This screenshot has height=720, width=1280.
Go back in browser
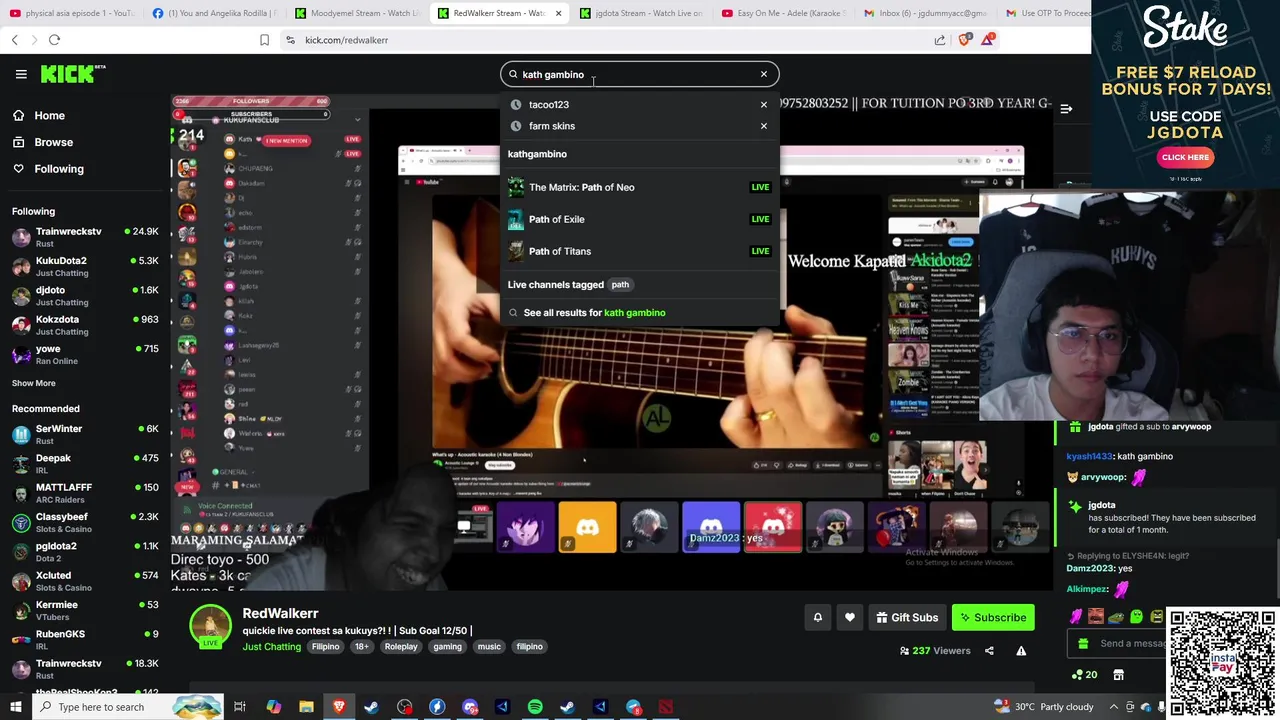(14, 40)
